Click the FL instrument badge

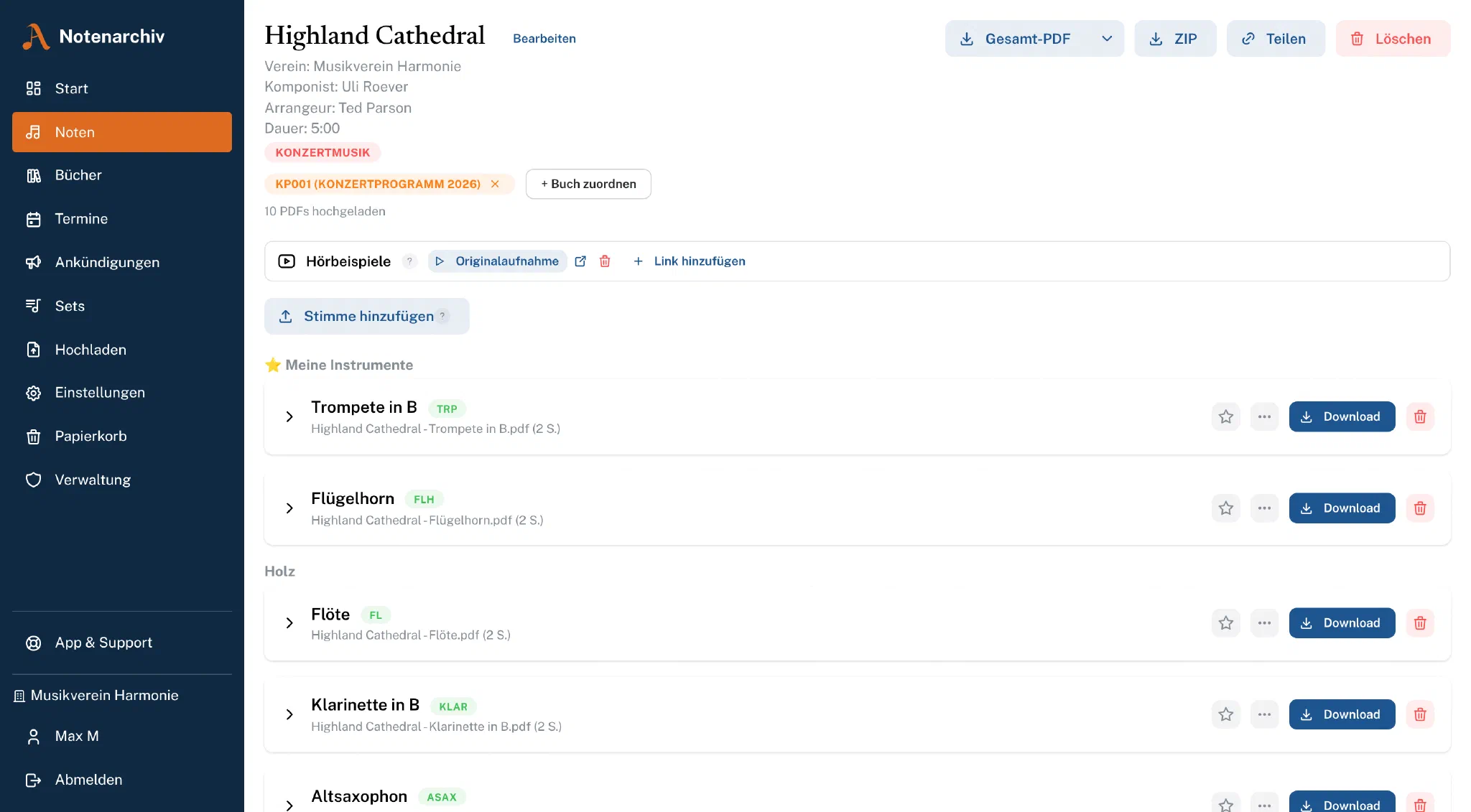376,615
